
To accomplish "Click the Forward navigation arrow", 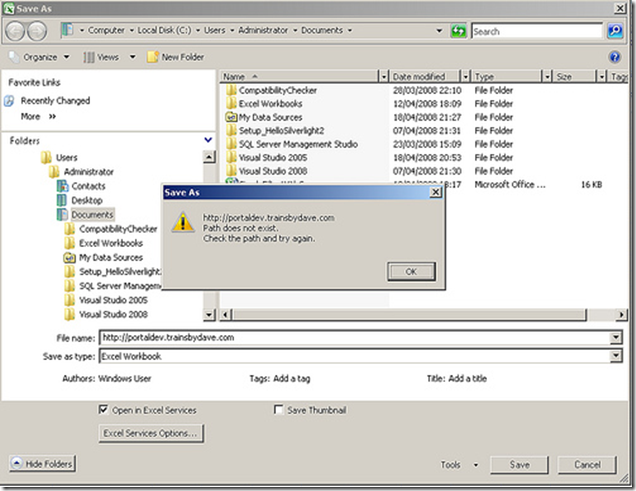I will tap(37, 31).
